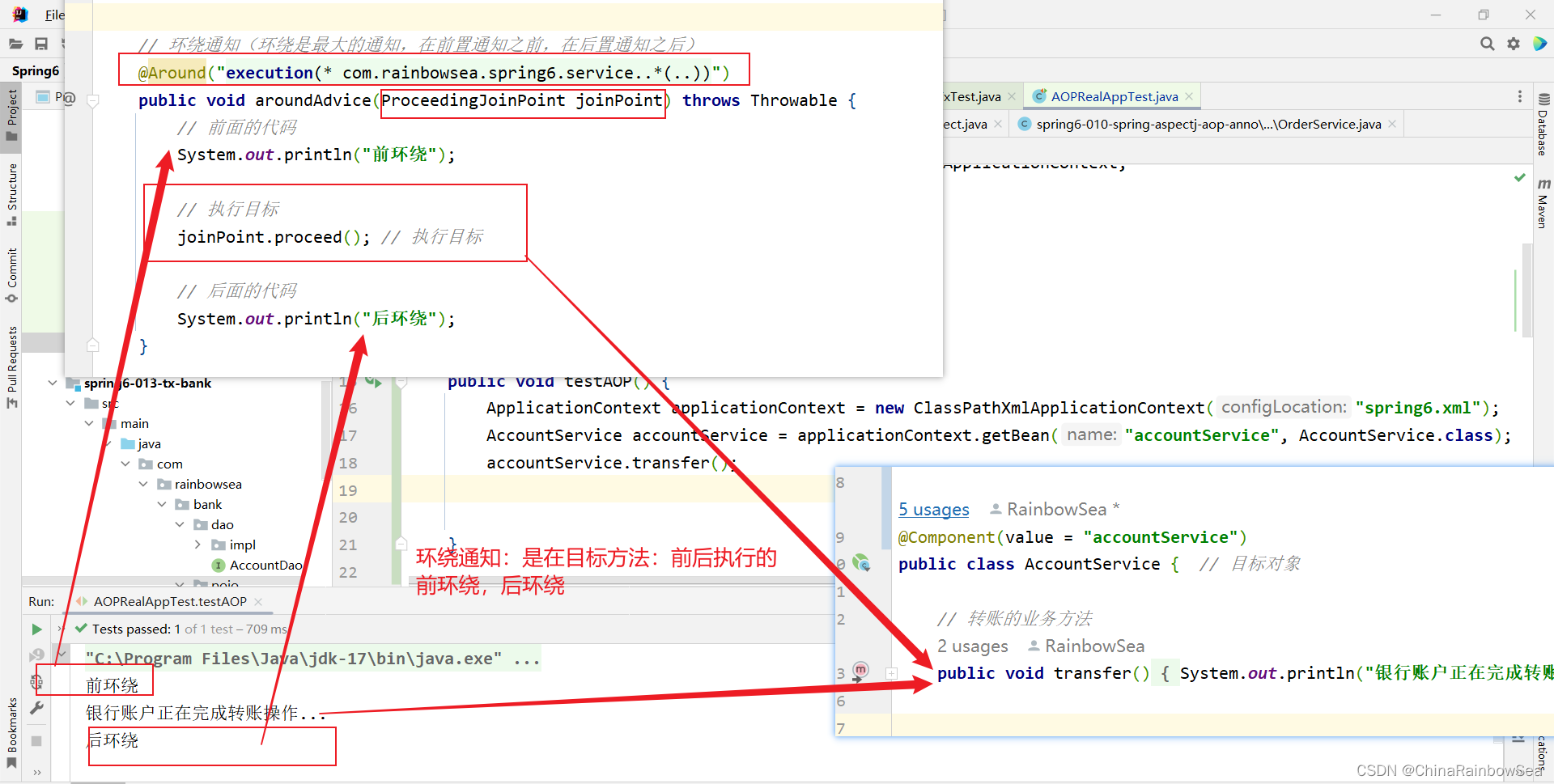Click the Stop square icon in Run panel
This screenshot has height=784, width=1554.
(36, 740)
